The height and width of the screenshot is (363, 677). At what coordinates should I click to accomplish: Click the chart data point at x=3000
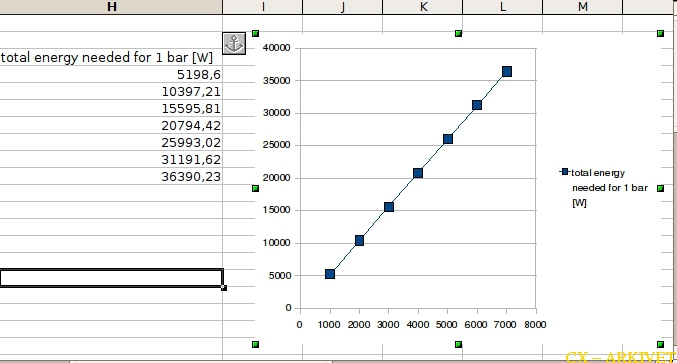pyautogui.click(x=389, y=207)
